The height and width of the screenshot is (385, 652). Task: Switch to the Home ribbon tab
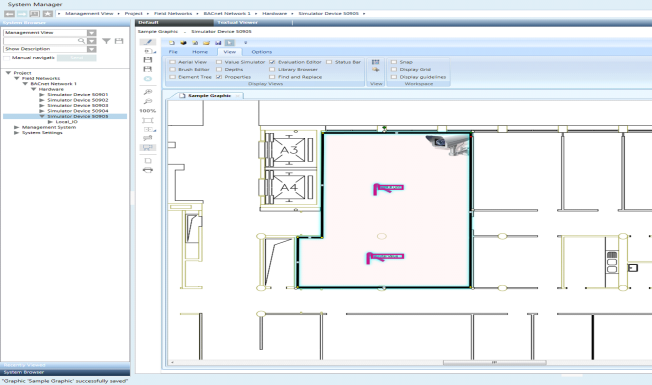point(200,52)
